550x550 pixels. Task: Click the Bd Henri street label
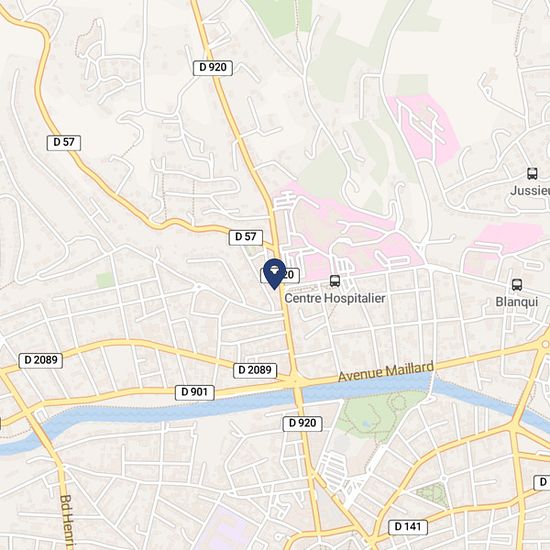click(66, 522)
